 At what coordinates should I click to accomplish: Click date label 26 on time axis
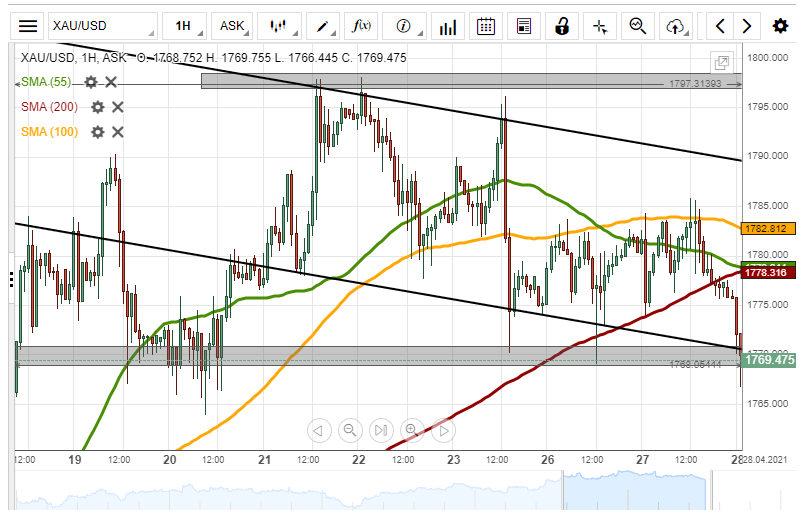click(x=548, y=460)
